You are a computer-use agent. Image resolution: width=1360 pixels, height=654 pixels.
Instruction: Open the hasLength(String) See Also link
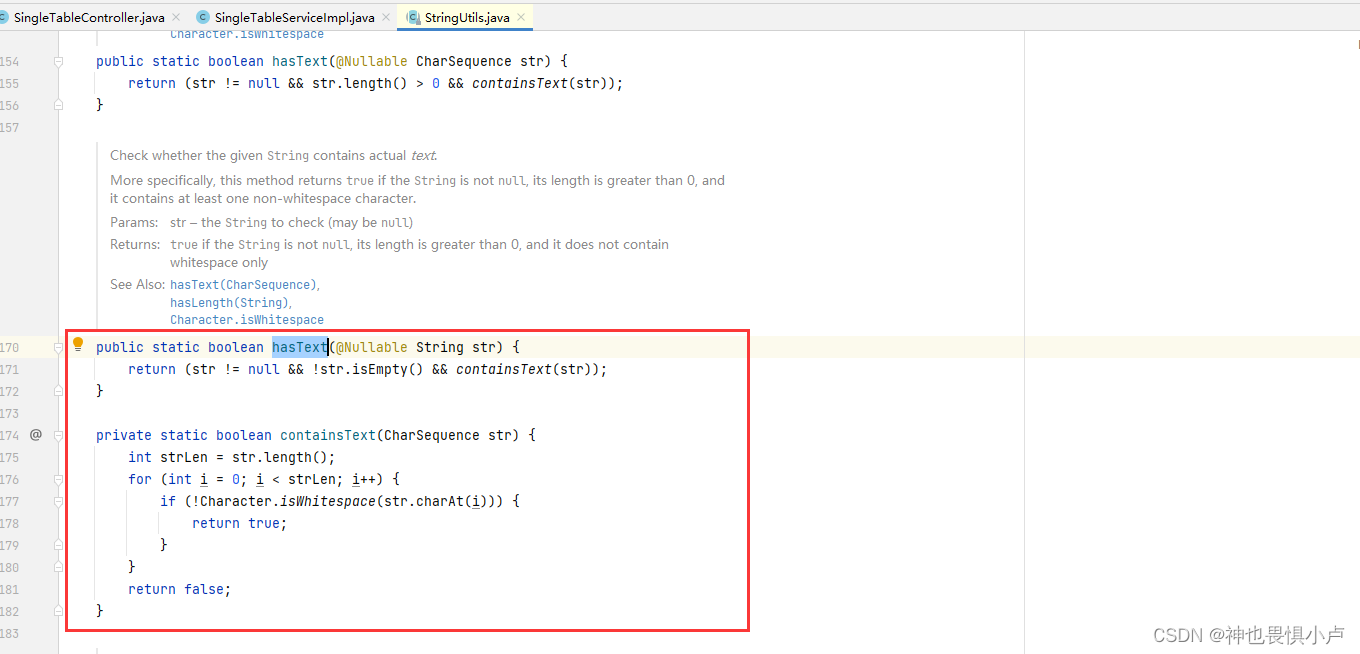pyautogui.click(x=229, y=302)
